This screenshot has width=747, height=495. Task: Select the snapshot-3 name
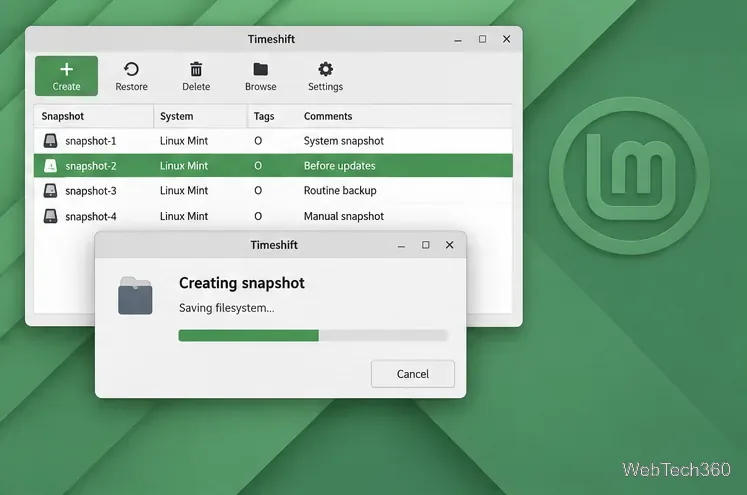pyautogui.click(x=91, y=191)
